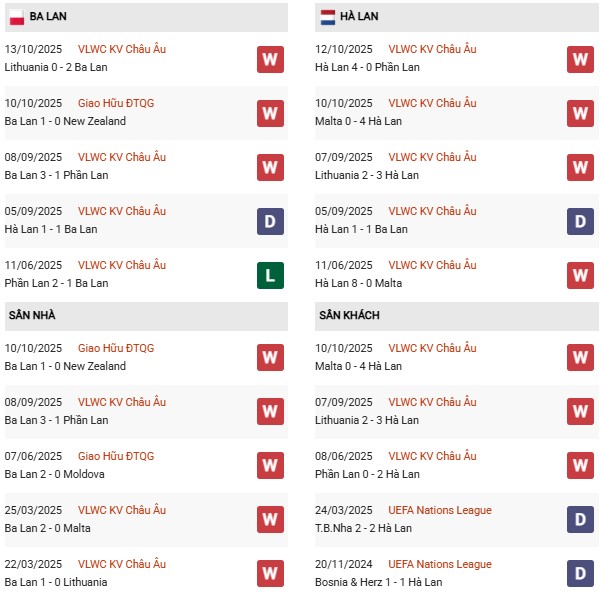
Task: Click the Lithuania 2 - 3 Hà Lan result under SÂN KHÁCH
Action: [x=367, y=420]
